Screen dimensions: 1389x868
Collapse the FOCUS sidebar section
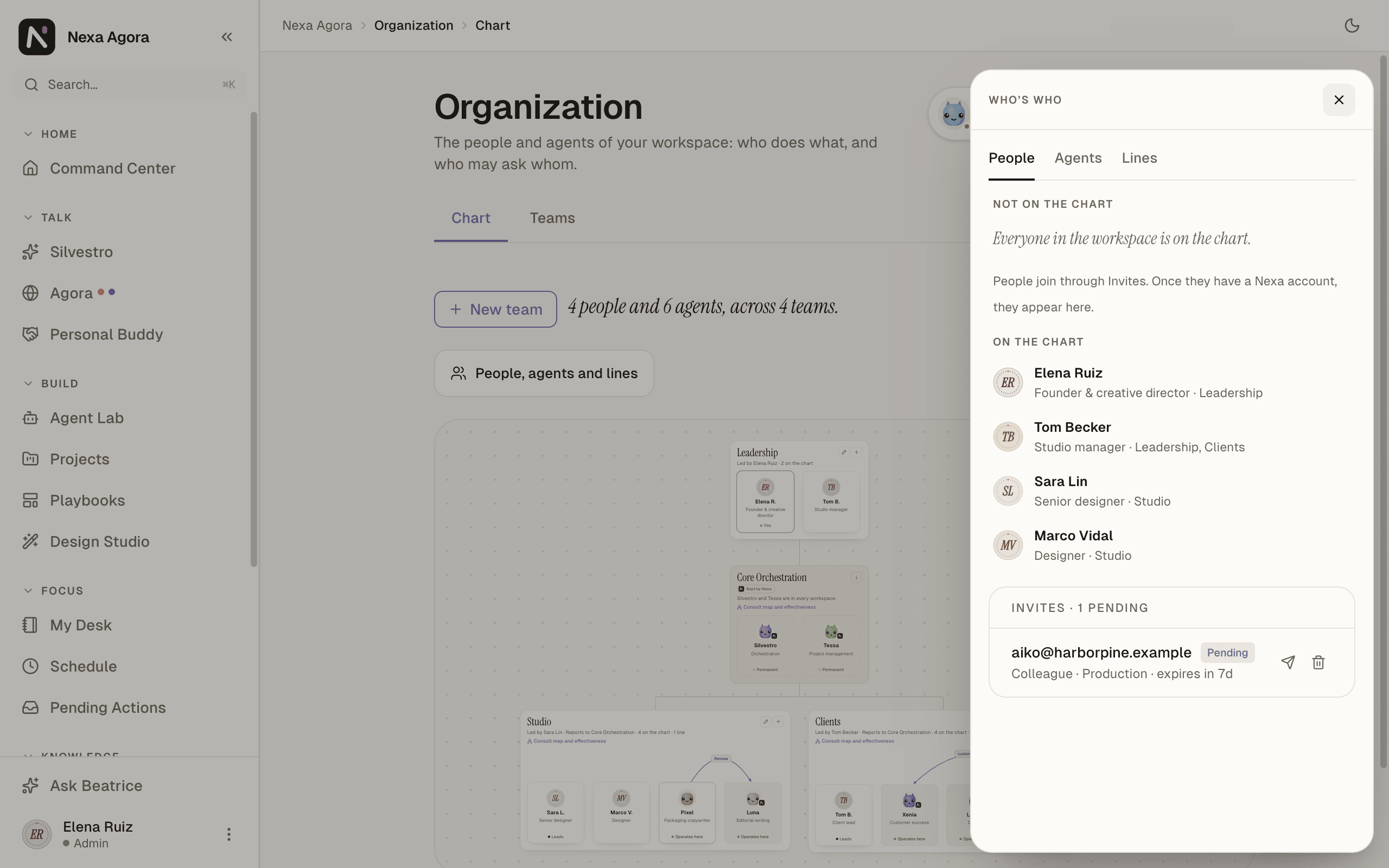pos(53,591)
